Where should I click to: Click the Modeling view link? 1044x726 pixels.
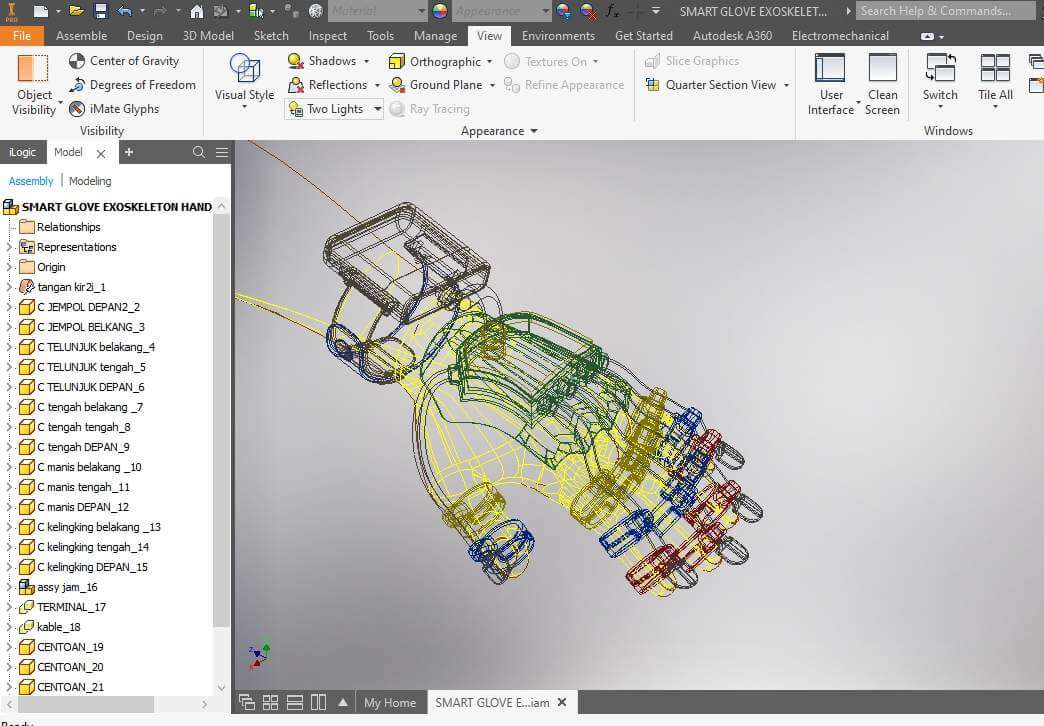[90, 181]
